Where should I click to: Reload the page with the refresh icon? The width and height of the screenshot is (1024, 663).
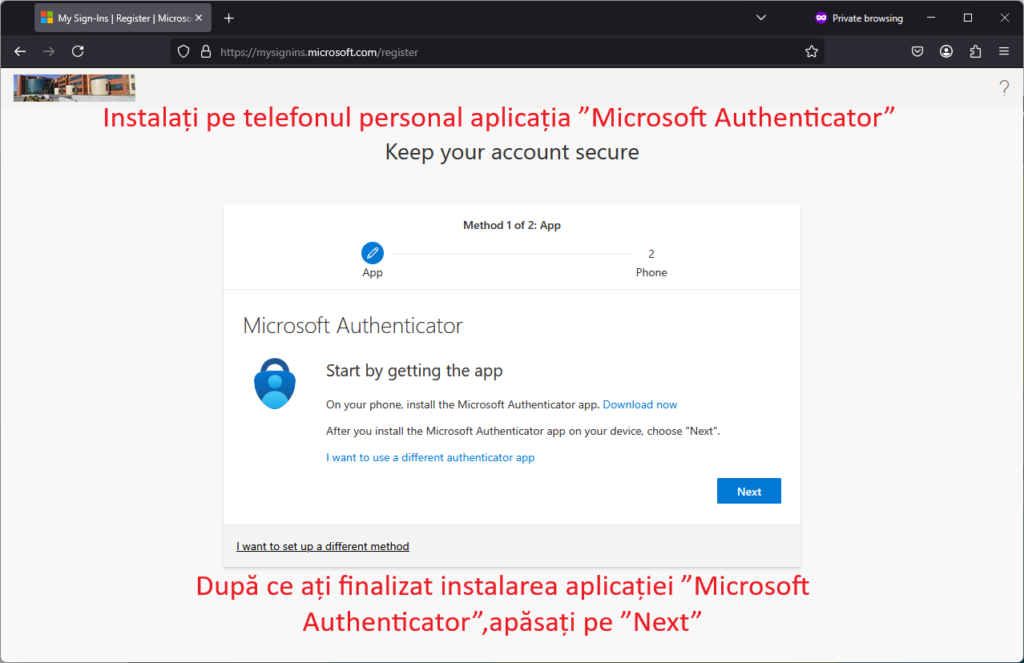[78, 52]
